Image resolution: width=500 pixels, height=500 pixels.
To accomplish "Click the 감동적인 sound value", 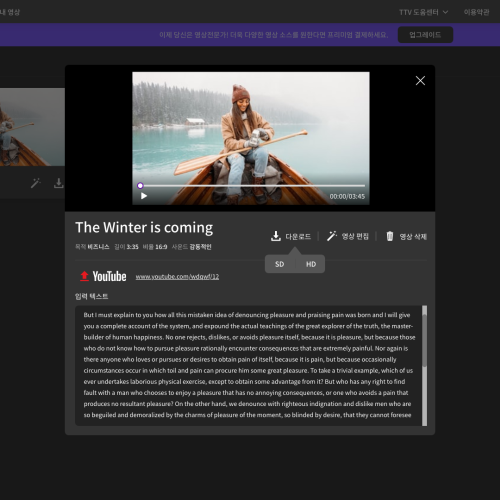I will click(200, 247).
